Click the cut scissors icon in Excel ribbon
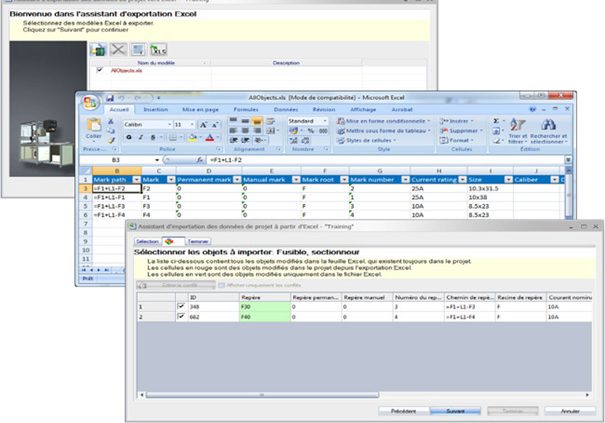Screen dimensions: 605x423 [111, 121]
